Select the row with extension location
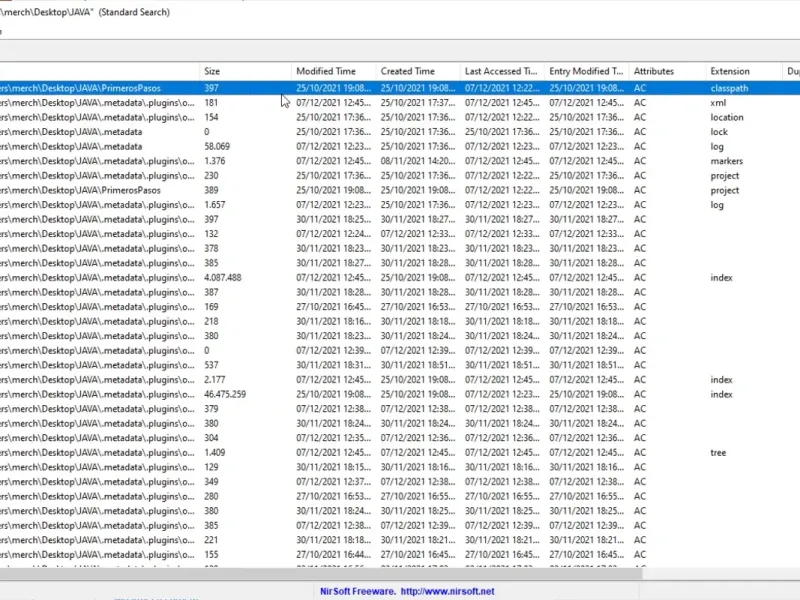800x600 pixels. click(400, 117)
